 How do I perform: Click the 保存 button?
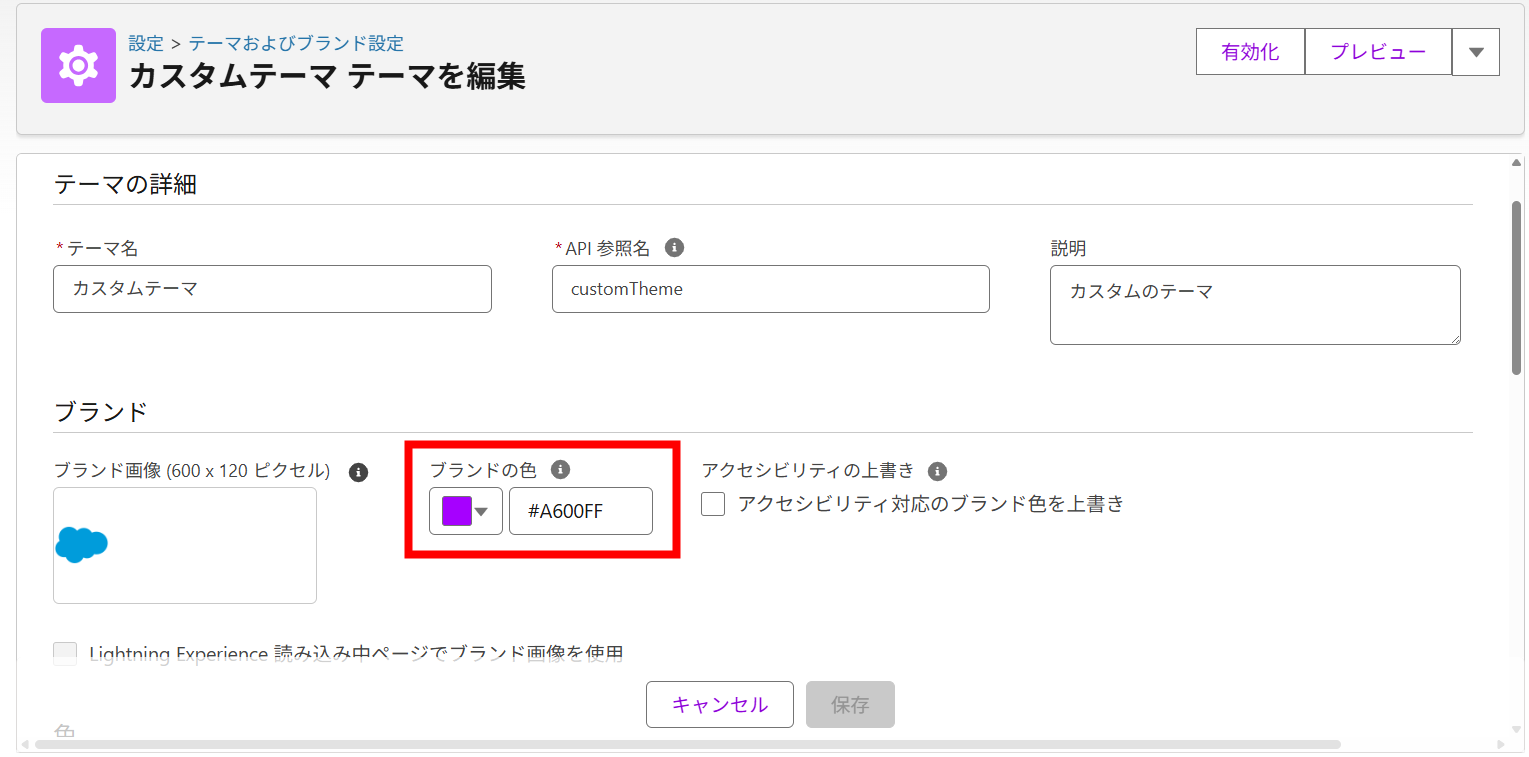coord(850,704)
